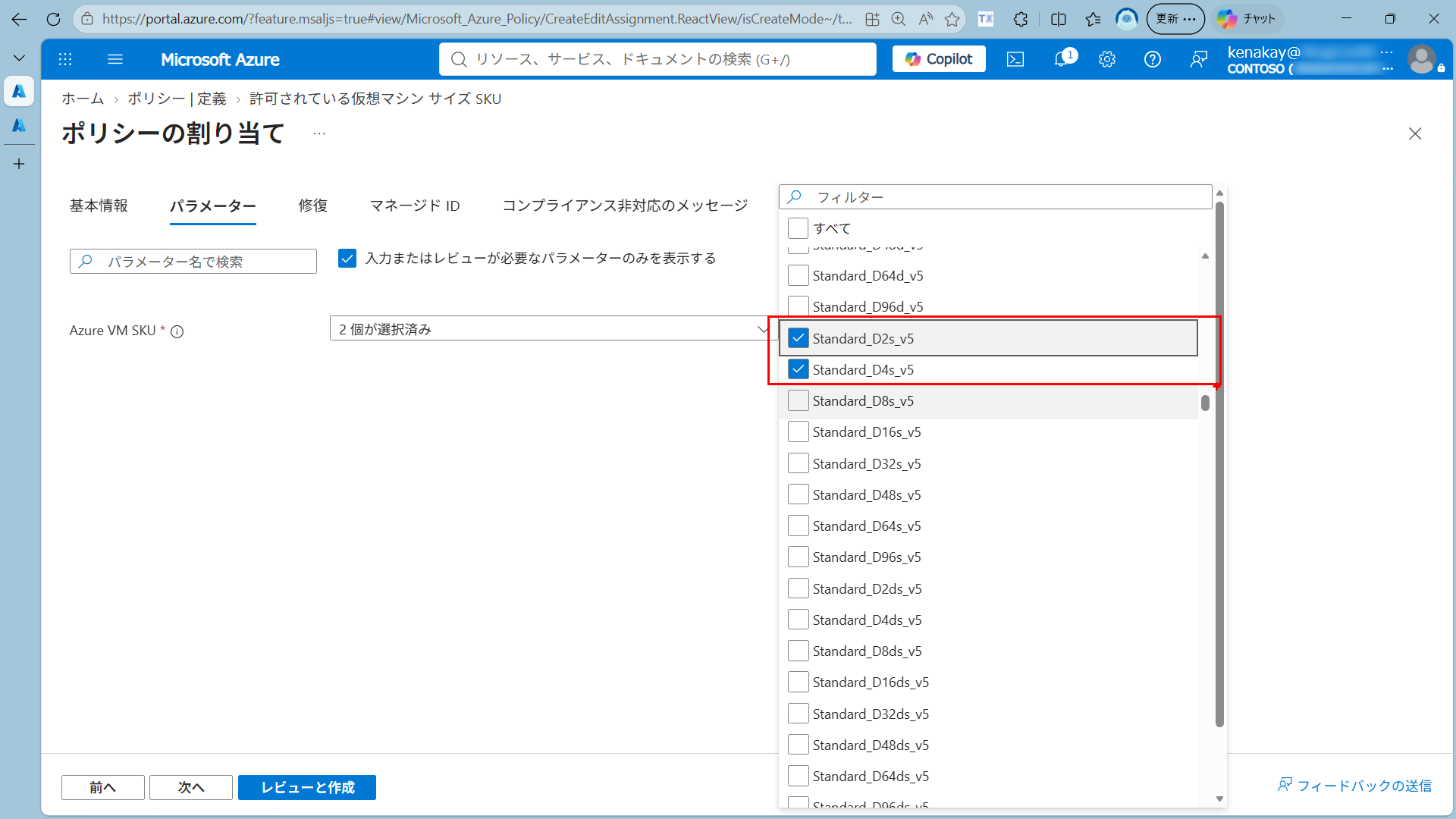Open the Azure portal waffle menu
Image resolution: width=1456 pixels, height=819 pixels.
tap(65, 59)
